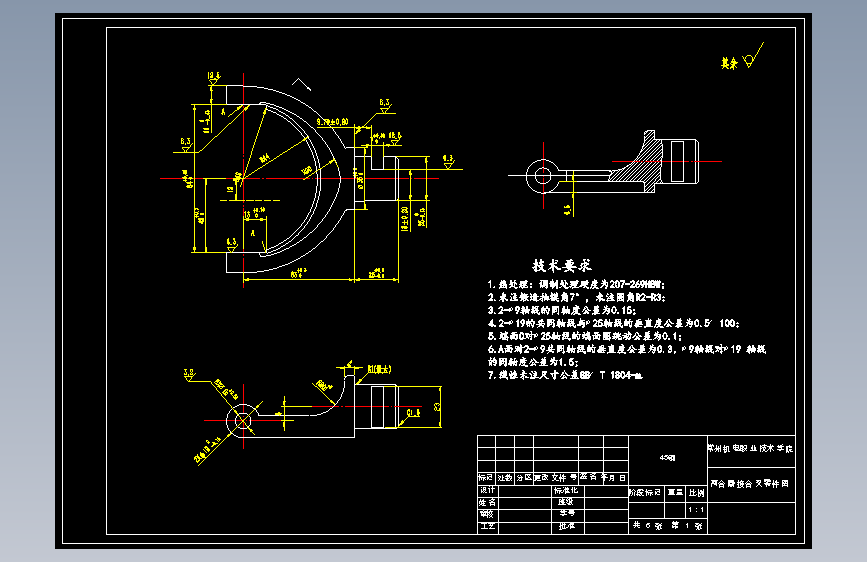Click the 工艺 cell in title block

coord(488,527)
